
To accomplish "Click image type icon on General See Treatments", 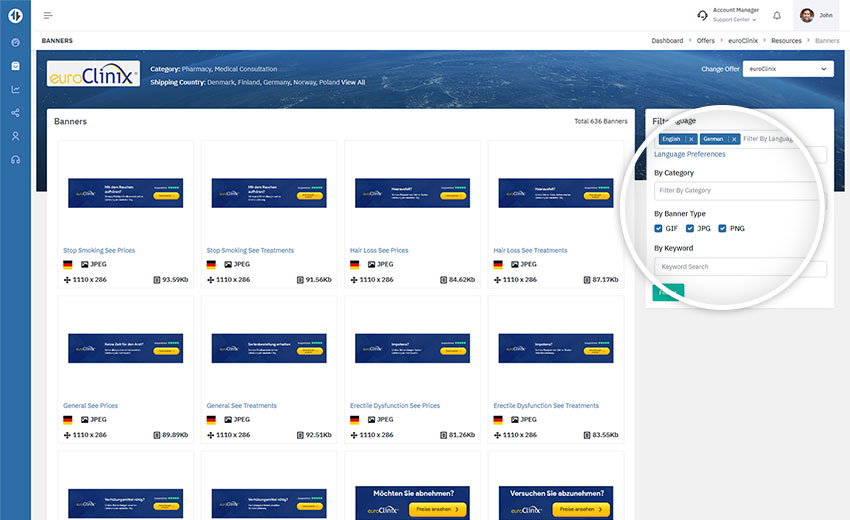I will 228,420.
